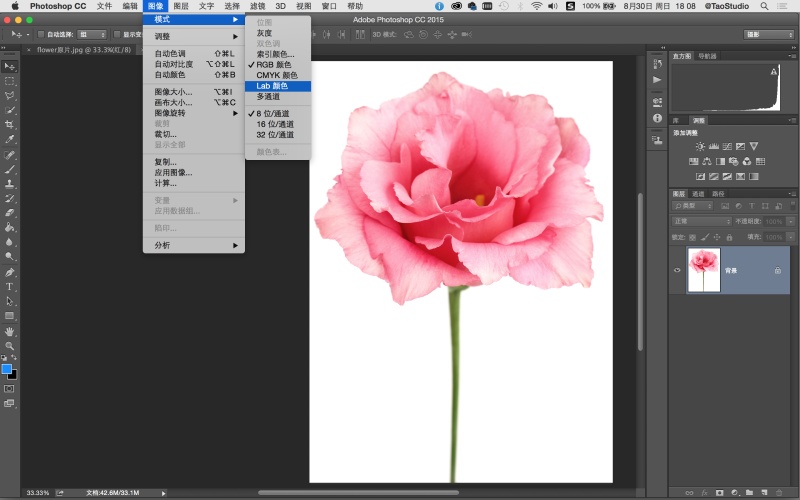Open the workspace 摄影 dropdown
Viewport: 800px width, 500px height.
tap(768, 34)
